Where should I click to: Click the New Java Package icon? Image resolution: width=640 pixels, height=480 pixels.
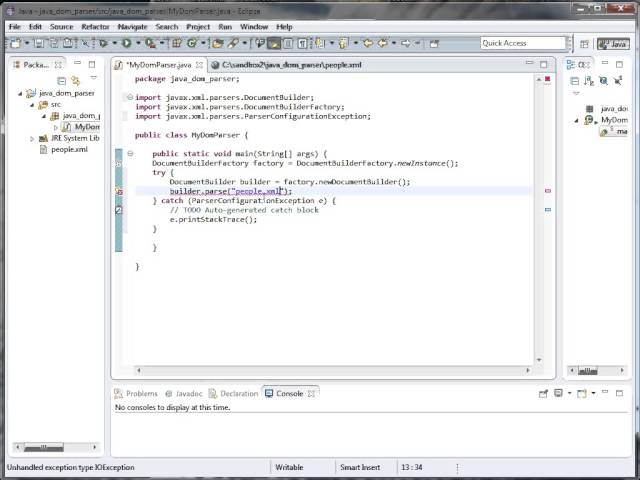(177, 43)
